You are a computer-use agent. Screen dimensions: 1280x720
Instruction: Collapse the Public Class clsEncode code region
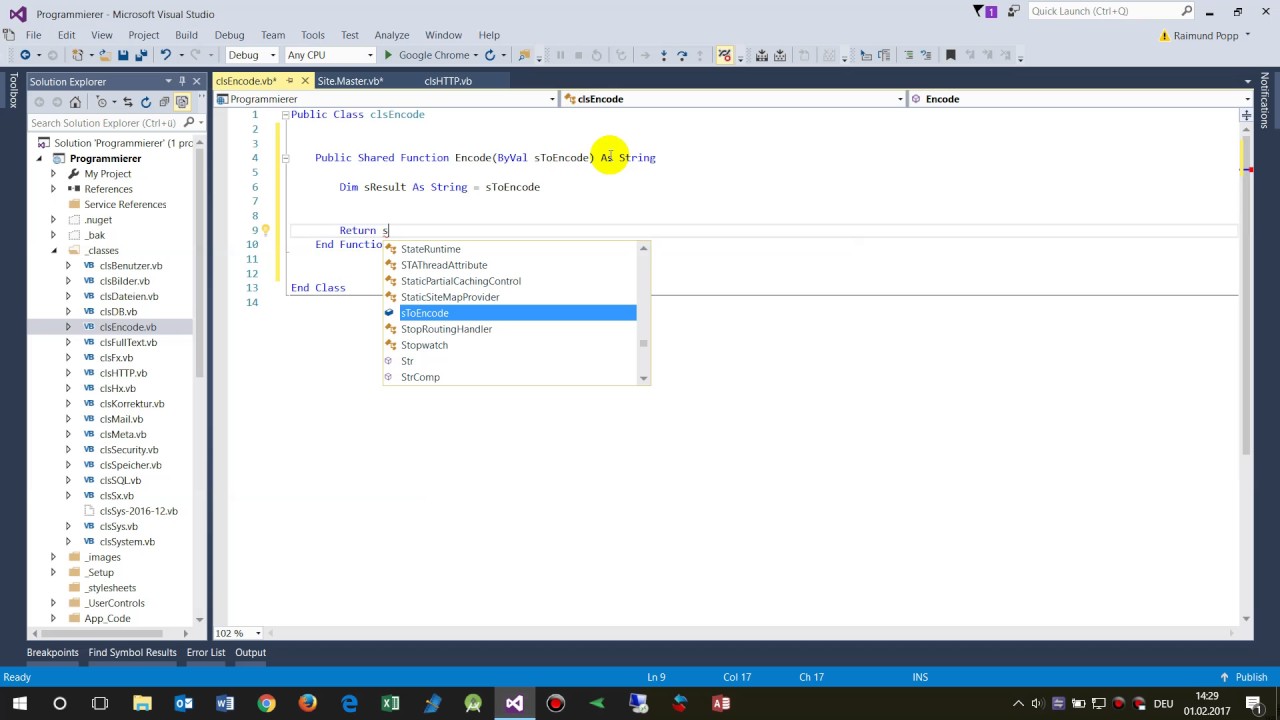285,115
